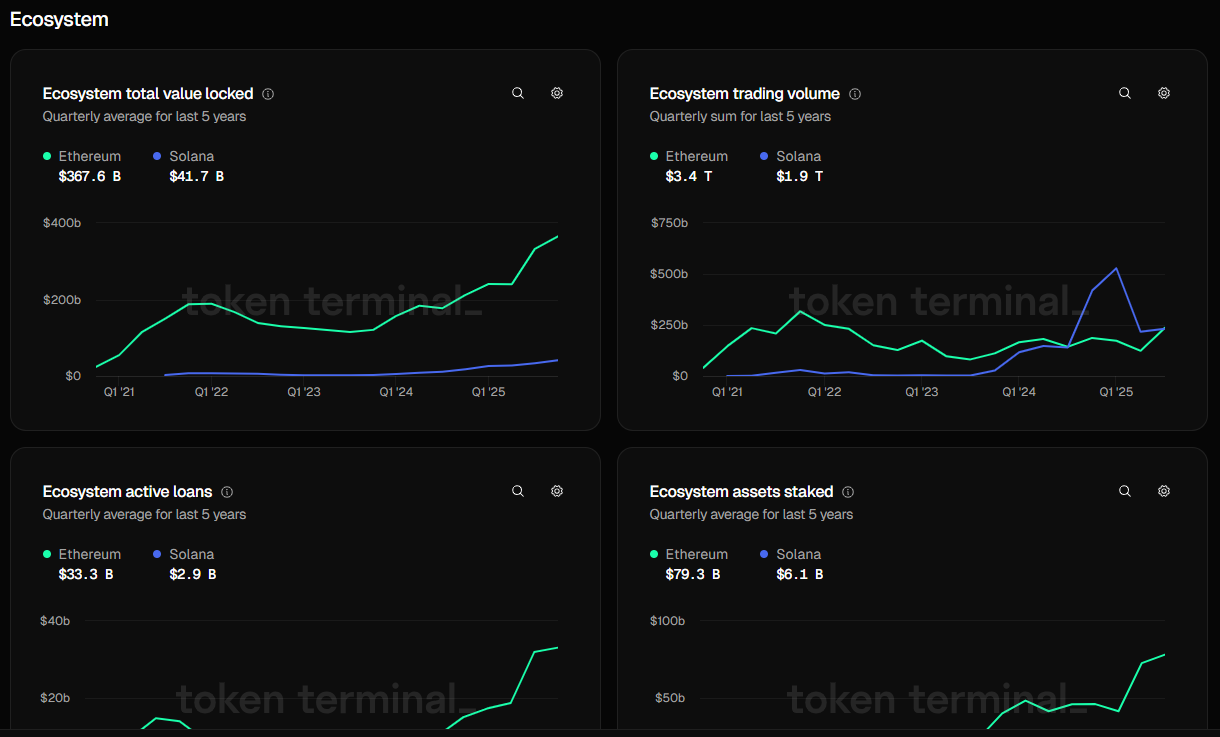Click the magnifier icon on total value locked chart

[x=518, y=93]
